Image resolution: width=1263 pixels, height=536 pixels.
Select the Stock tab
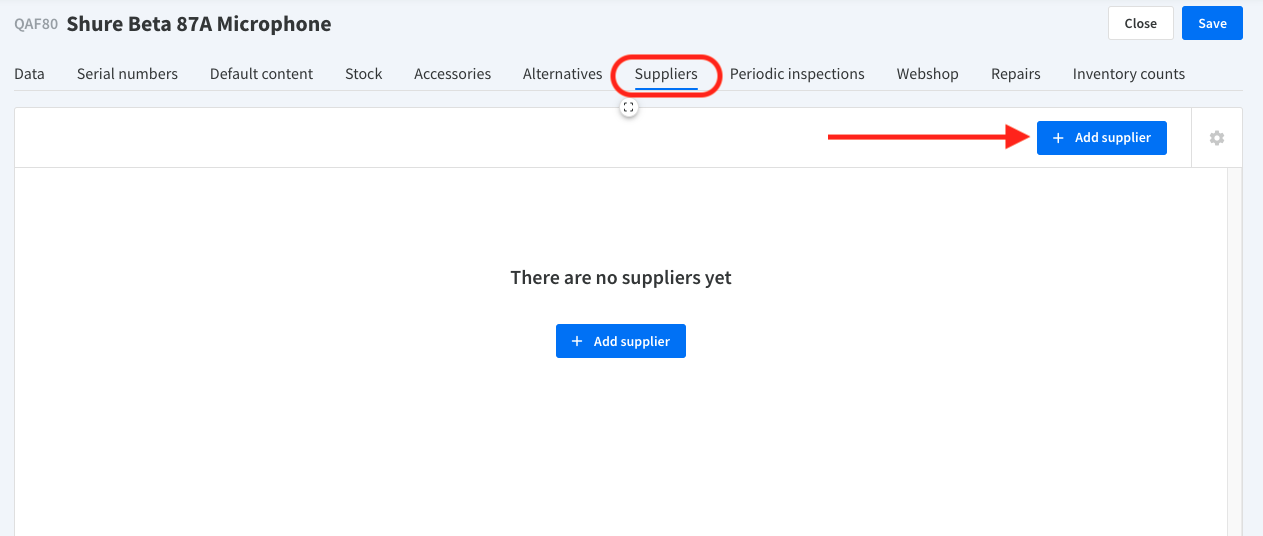364,74
